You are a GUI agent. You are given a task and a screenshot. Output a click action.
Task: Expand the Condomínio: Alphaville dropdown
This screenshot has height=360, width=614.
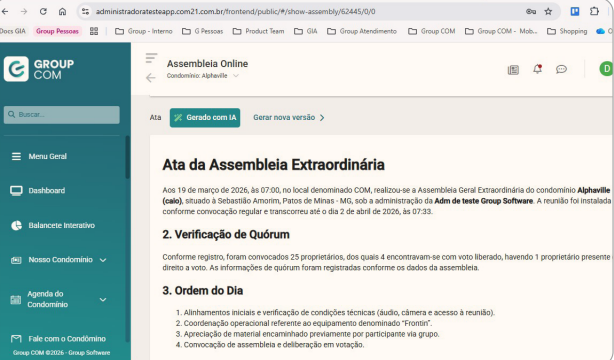pos(202,76)
